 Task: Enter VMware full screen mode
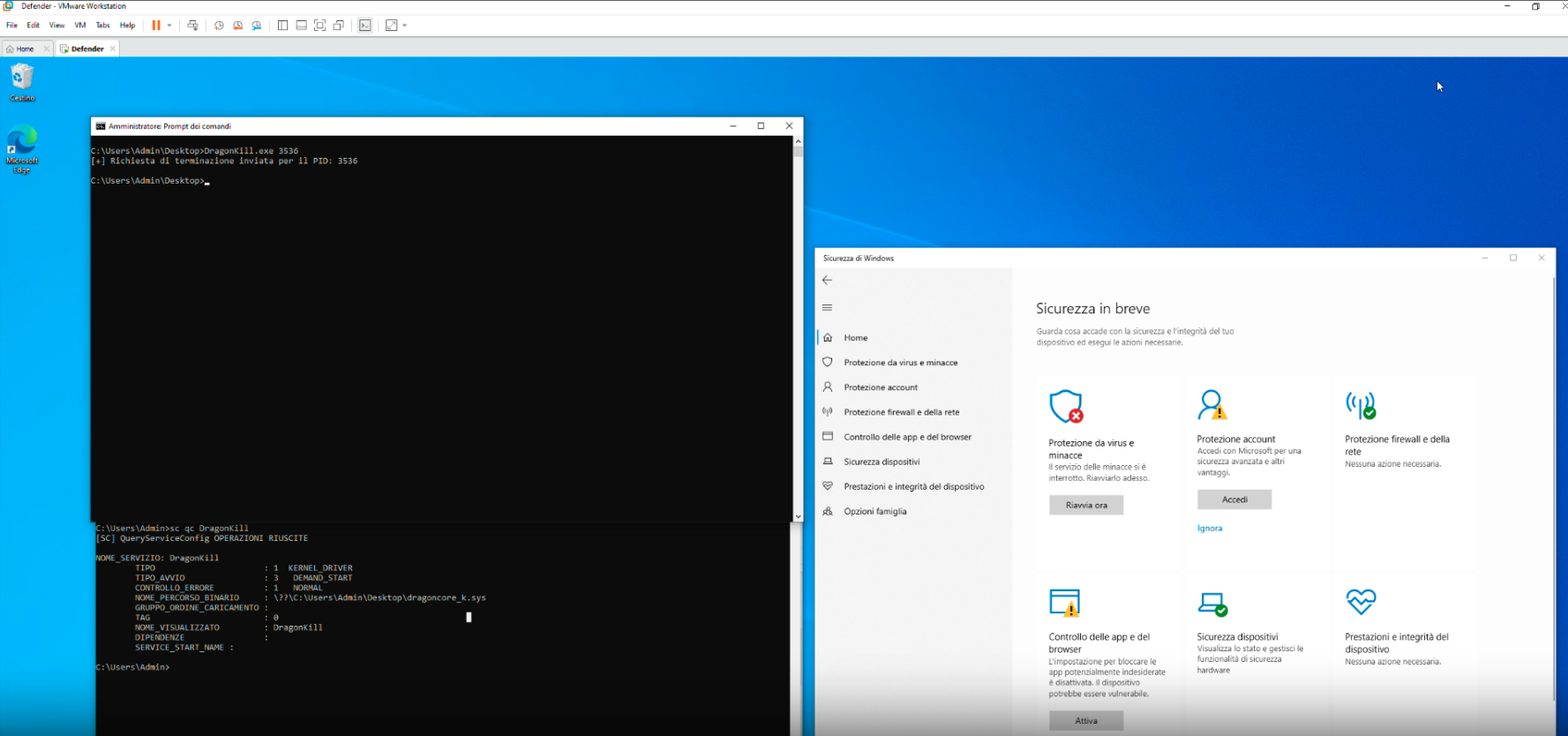[x=319, y=26]
